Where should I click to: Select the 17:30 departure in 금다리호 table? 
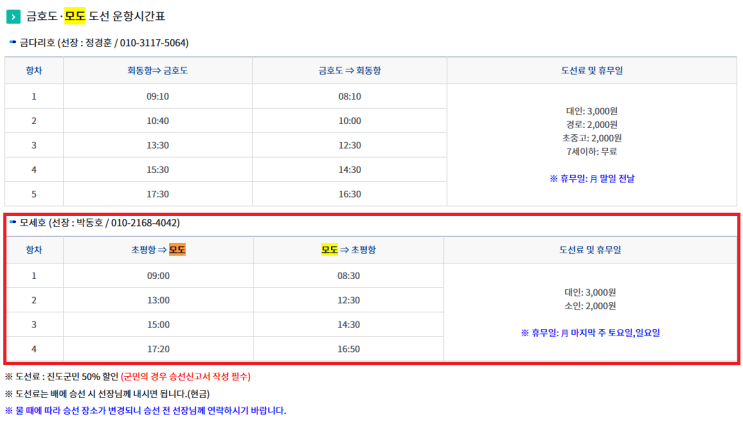click(x=157, y=194)
